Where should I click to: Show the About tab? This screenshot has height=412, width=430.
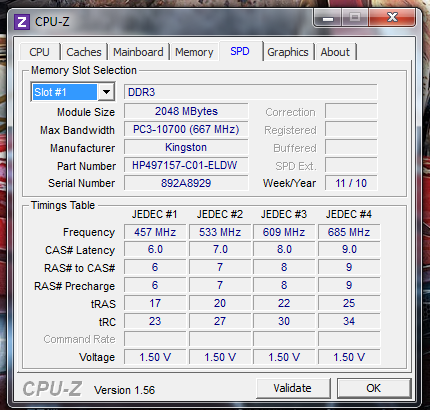pyautogui.click(x=335, y=52)
